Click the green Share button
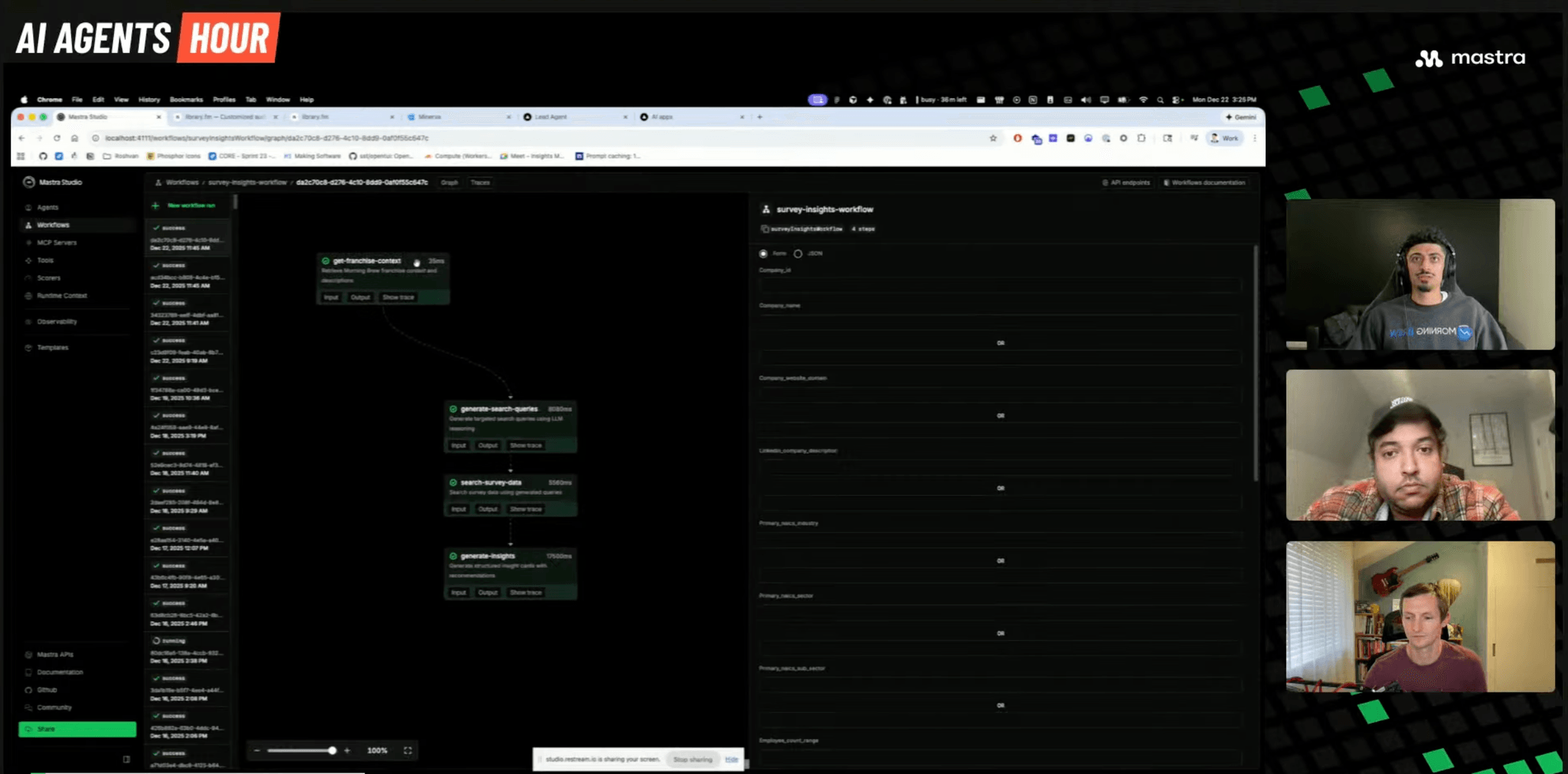 tap(77, 729)
